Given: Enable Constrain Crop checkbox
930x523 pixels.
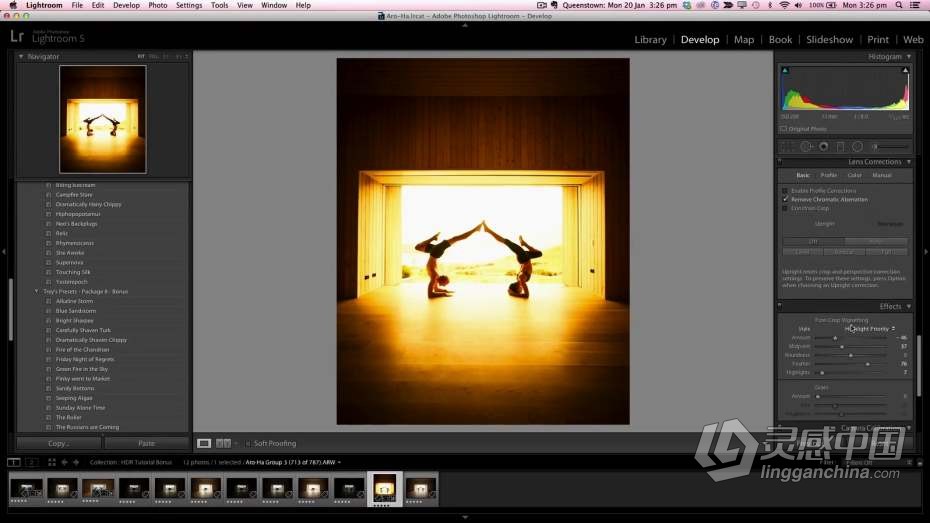Looking at the screenshot, I should [785, 208].
